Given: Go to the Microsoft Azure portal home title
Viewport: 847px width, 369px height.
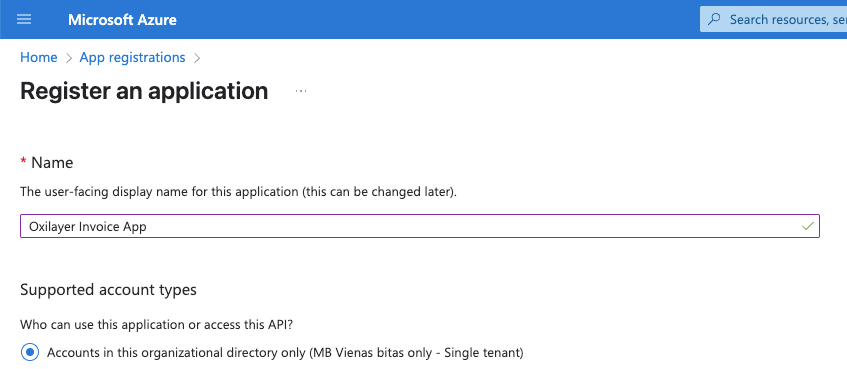Looking at the screenshot, I should pyautogui.click(x=122, y=20).
